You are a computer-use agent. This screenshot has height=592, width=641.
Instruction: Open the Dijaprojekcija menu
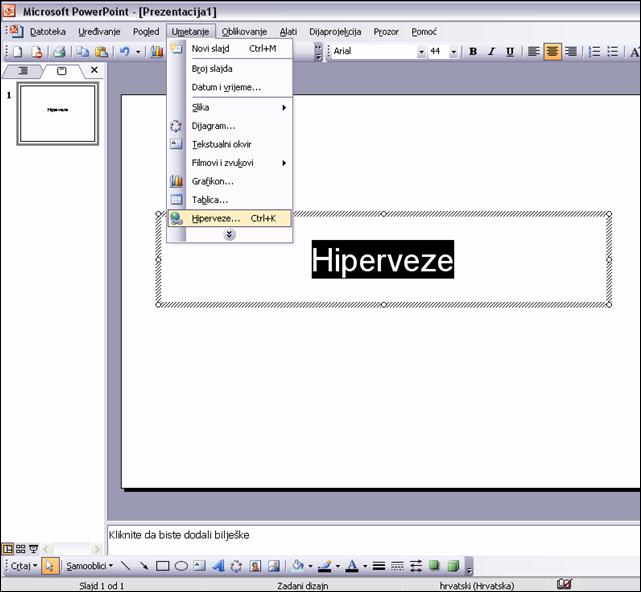(335, 31)
